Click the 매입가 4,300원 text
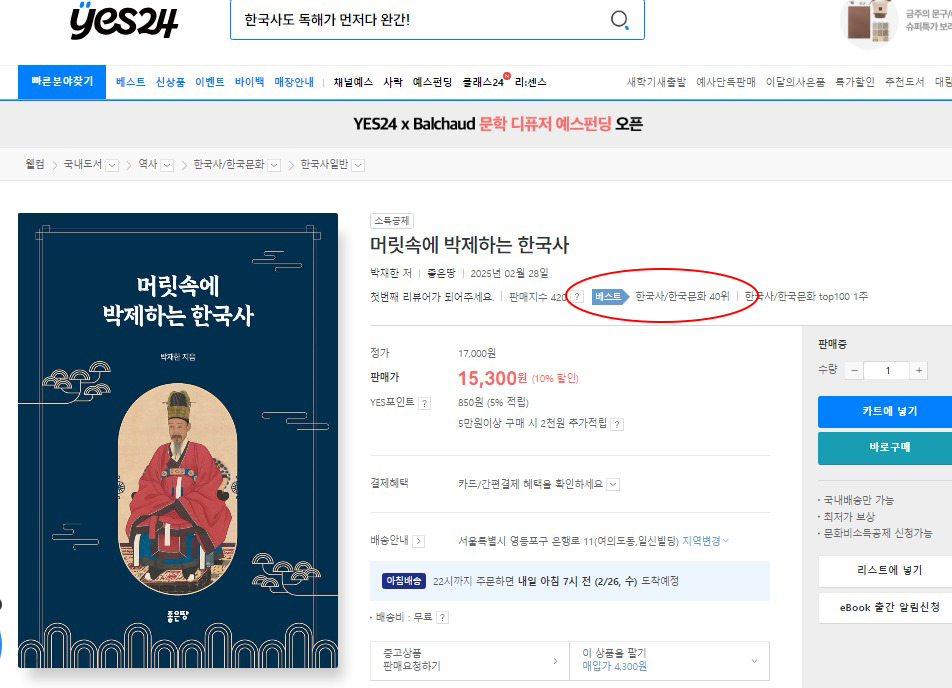This screenshot has height=688, width=952. tap(614, 667)
